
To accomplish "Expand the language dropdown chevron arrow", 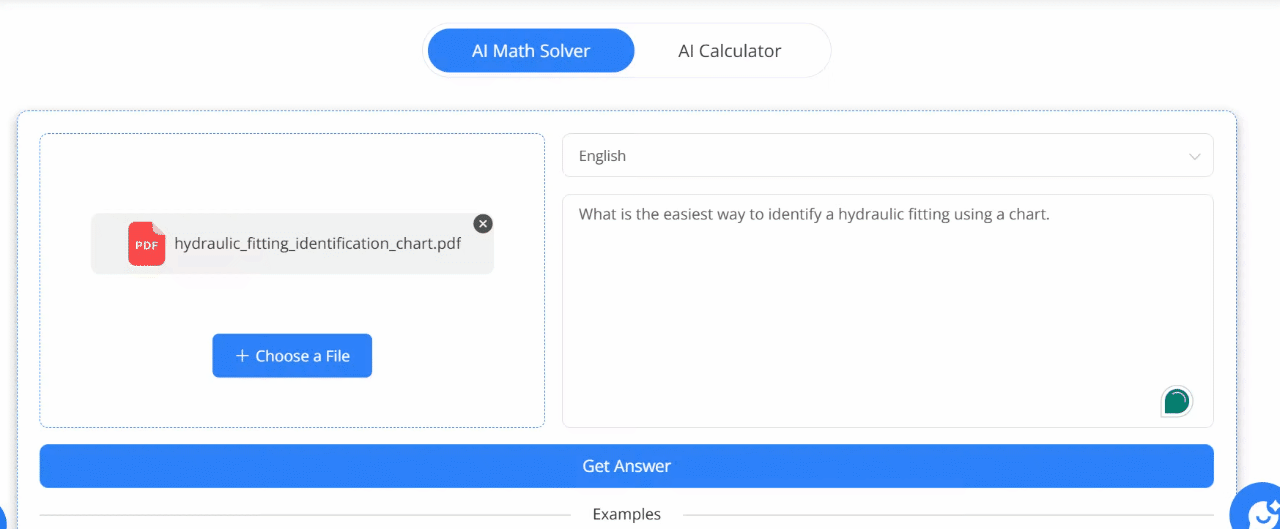I will [x=1194, y=157].
